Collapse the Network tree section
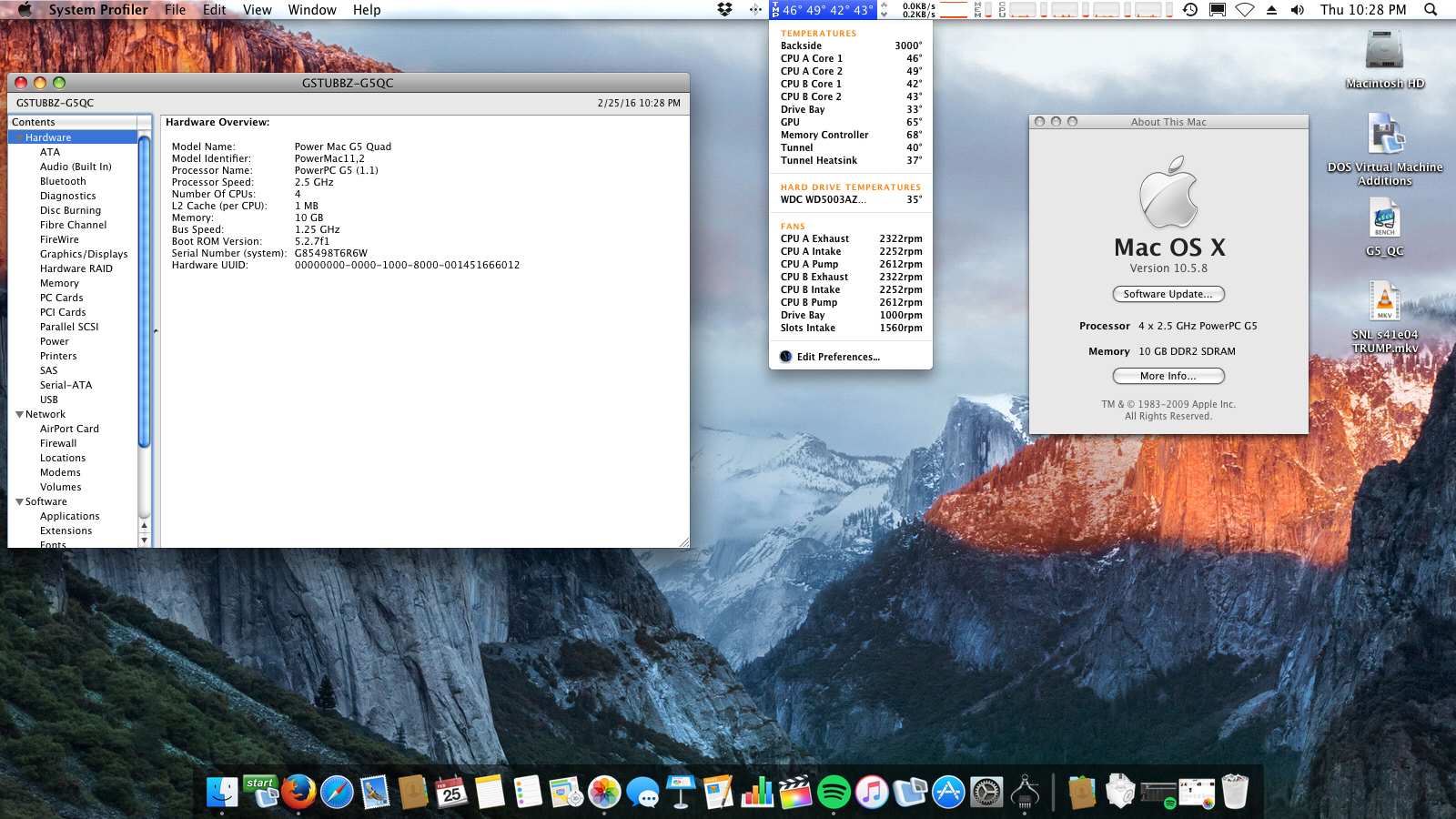The height and width of the screenshot is (819, 1456). (x=19, y=414)
